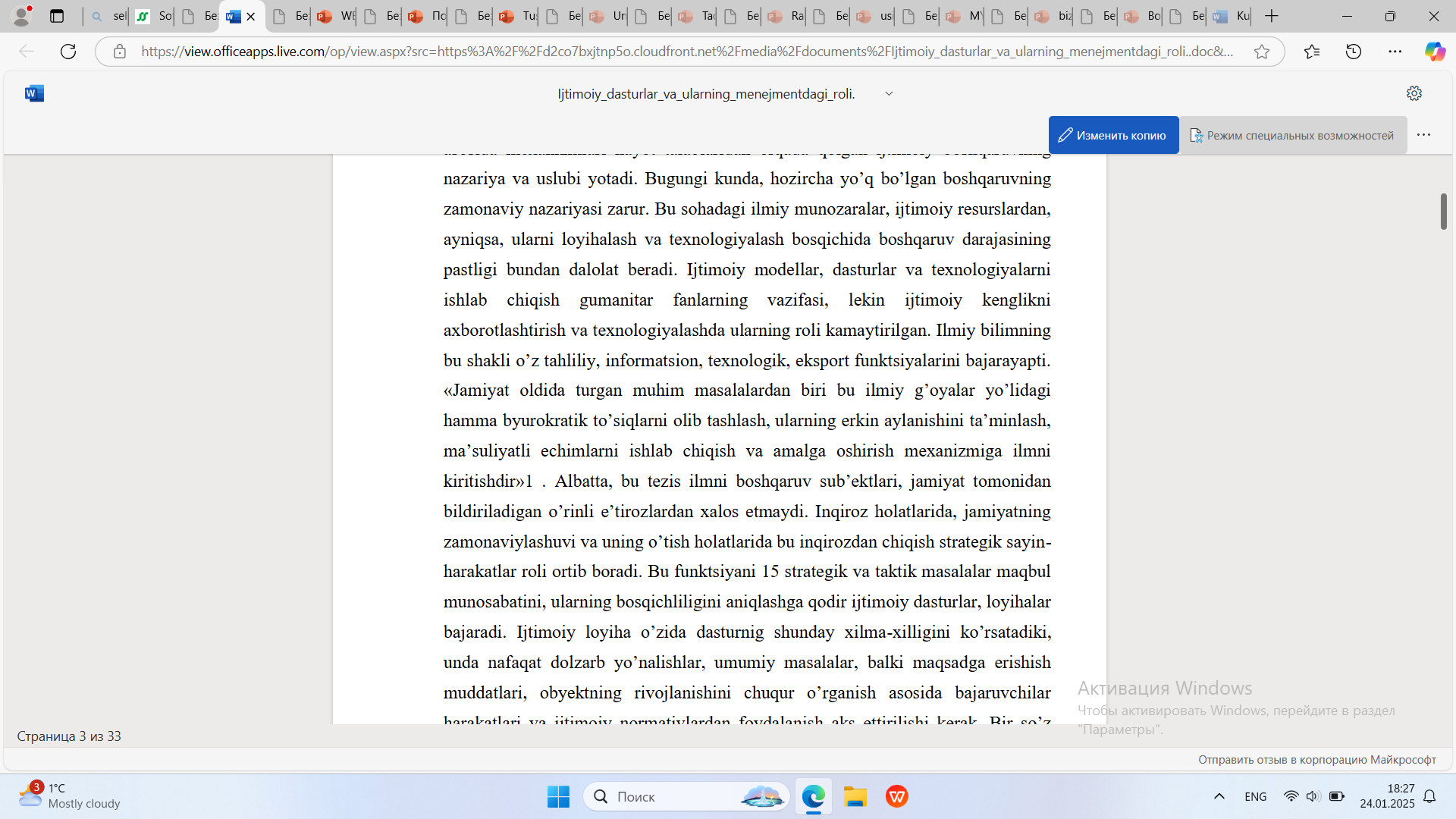This screenshot has height=819, width=1456.
Task: Click the document vertical scrollbar thumb
Action: (x=1443, y=212)
